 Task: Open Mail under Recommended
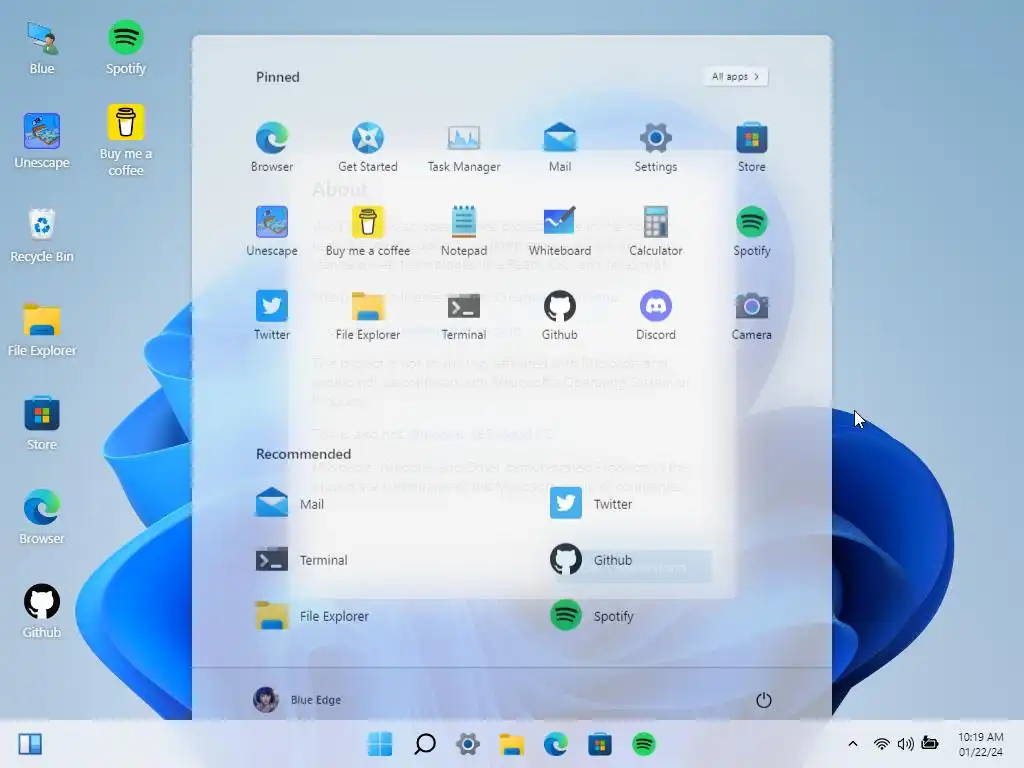290,504
